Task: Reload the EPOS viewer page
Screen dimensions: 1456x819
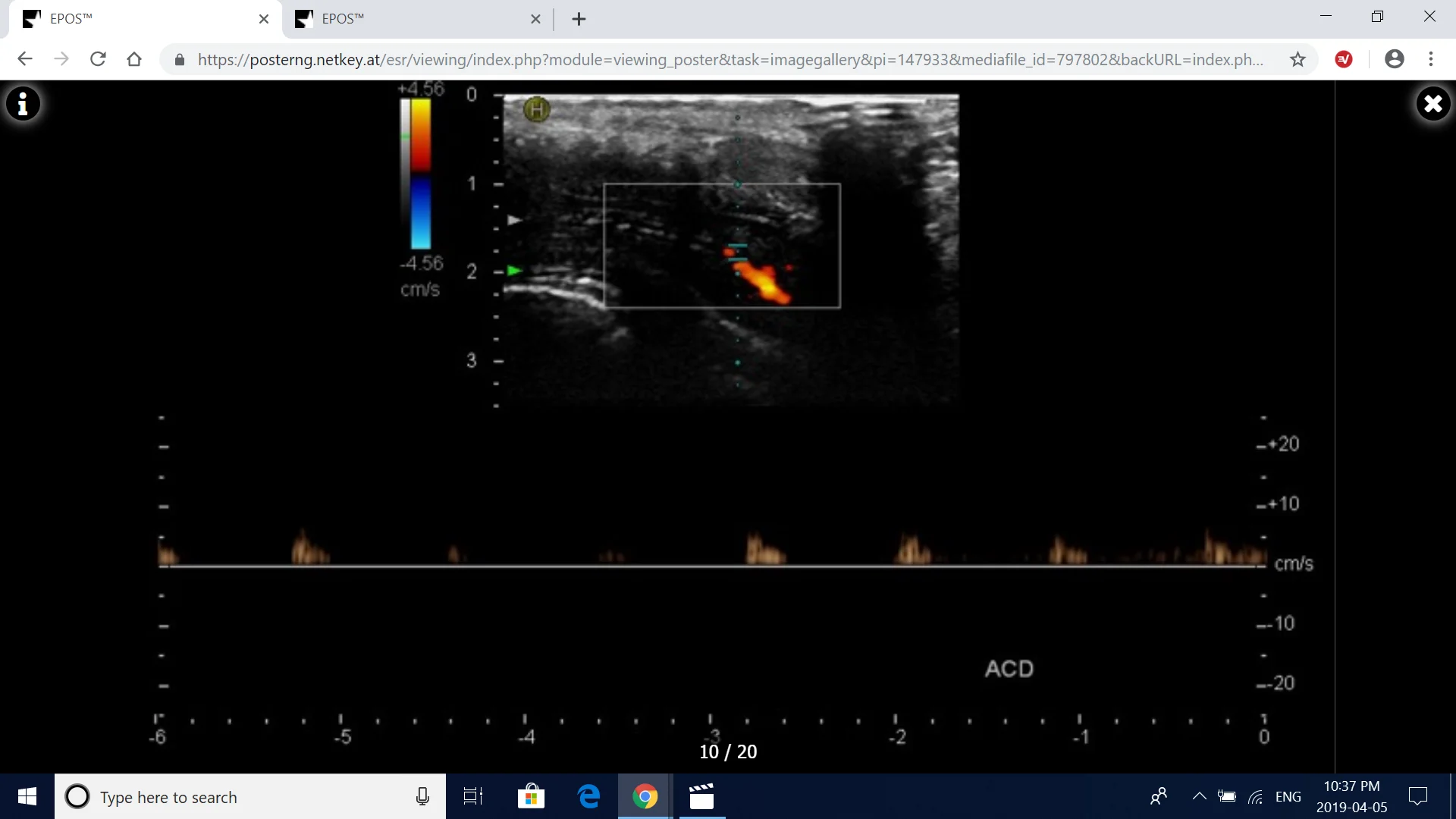Action: coord(98,60)
